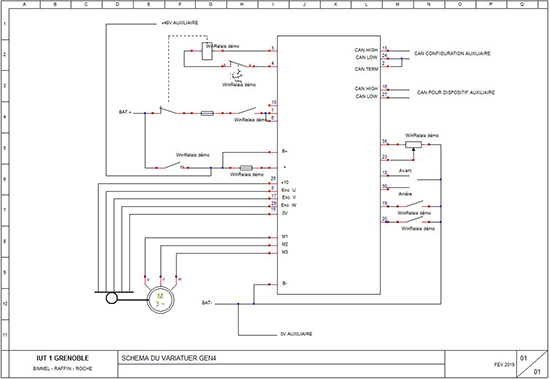Click the Avant label at pin 18
Image resolution: width=550 pixels, height=379 pixels.
[x=405, y=171]
